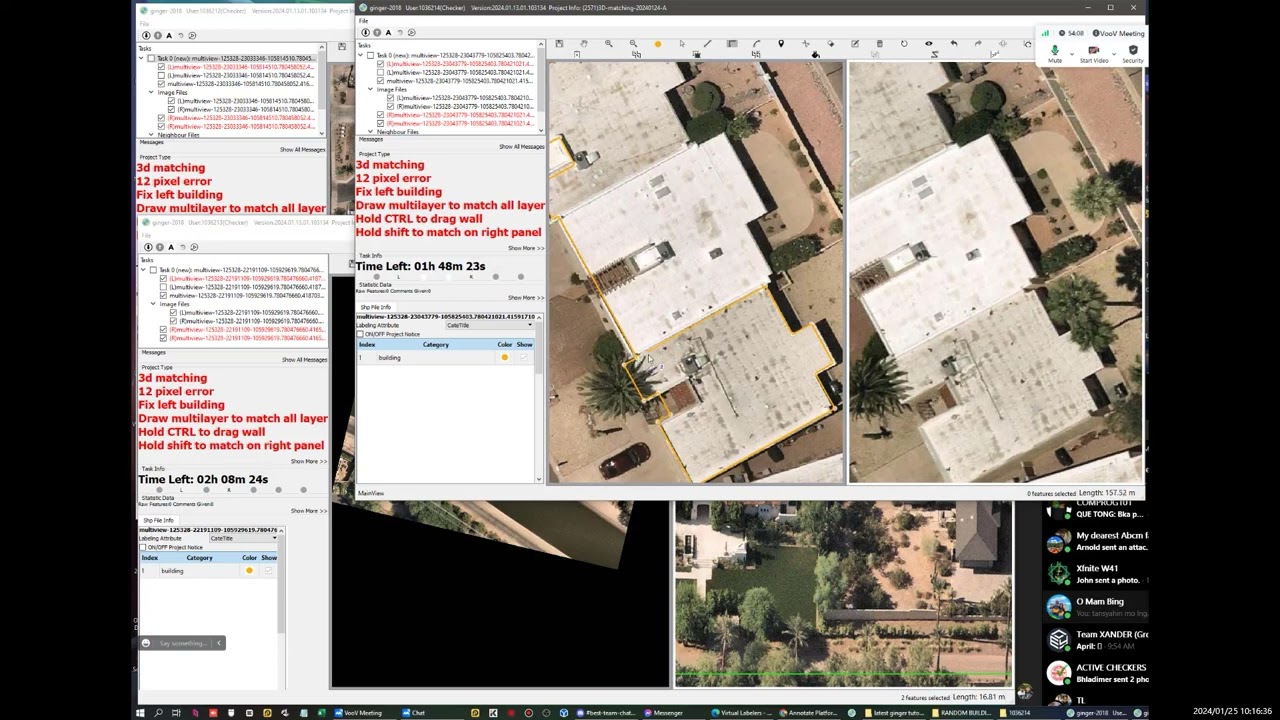Open File menu in top-left window
1280x720 pixels.
pos(144,24)
